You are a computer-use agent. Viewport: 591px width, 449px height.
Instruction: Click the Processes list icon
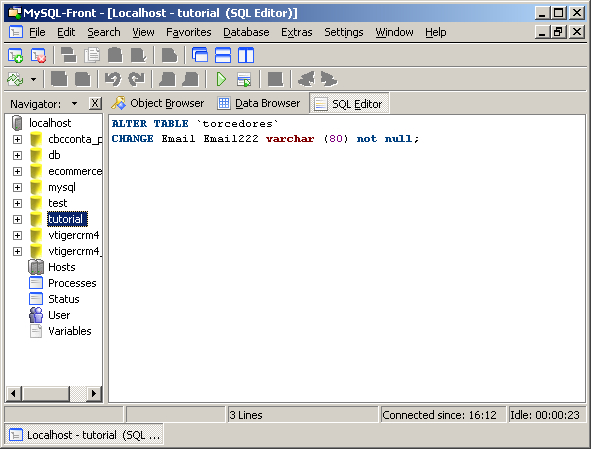36,283
